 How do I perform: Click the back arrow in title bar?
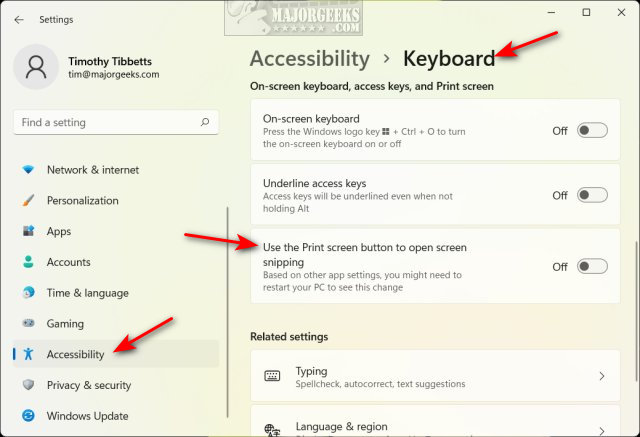click(x=17, y=19)
